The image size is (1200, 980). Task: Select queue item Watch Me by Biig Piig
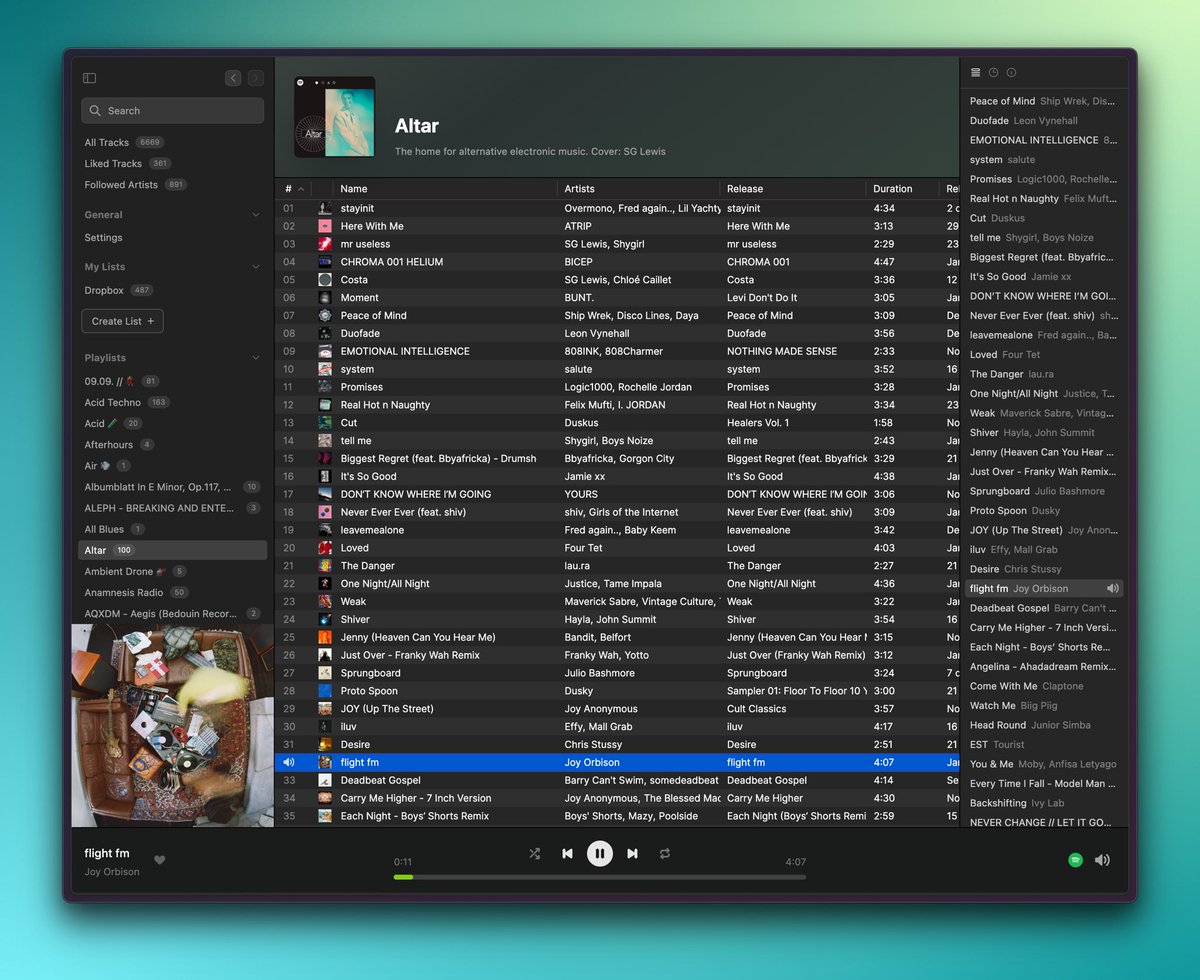[x=1044, y=705]
